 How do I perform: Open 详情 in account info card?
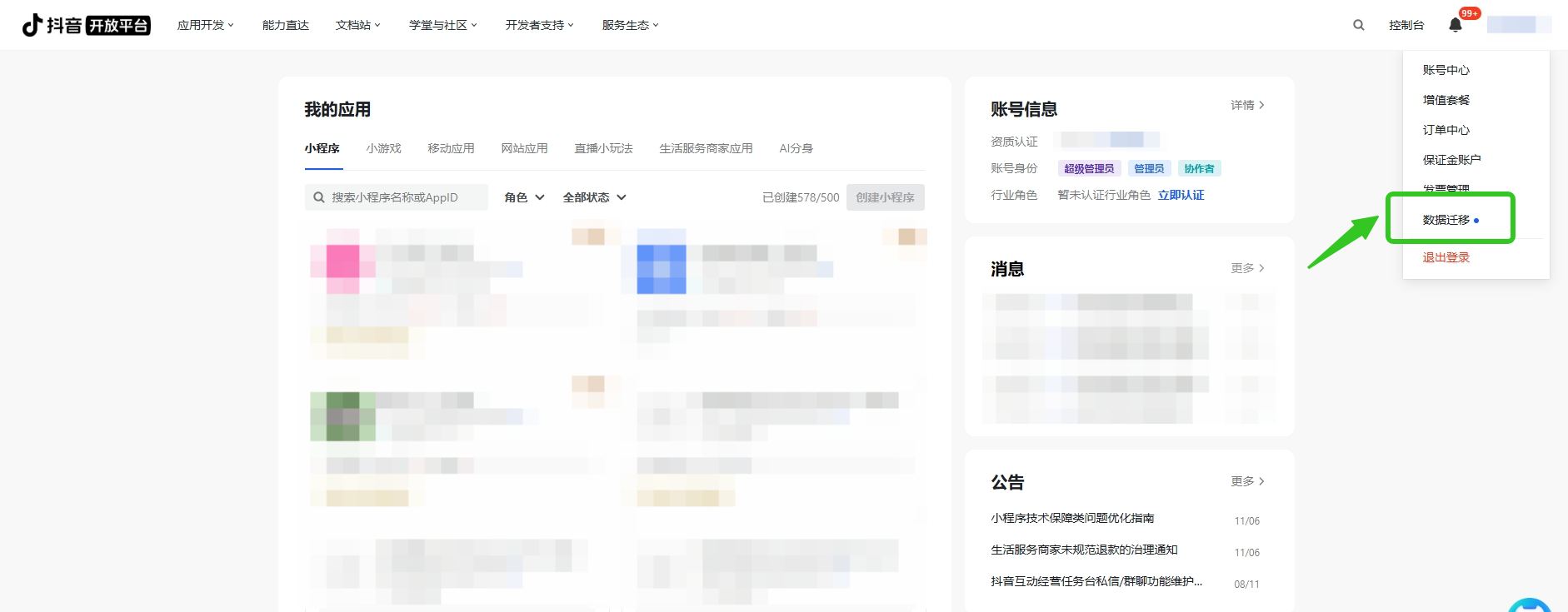(1247, 105)
